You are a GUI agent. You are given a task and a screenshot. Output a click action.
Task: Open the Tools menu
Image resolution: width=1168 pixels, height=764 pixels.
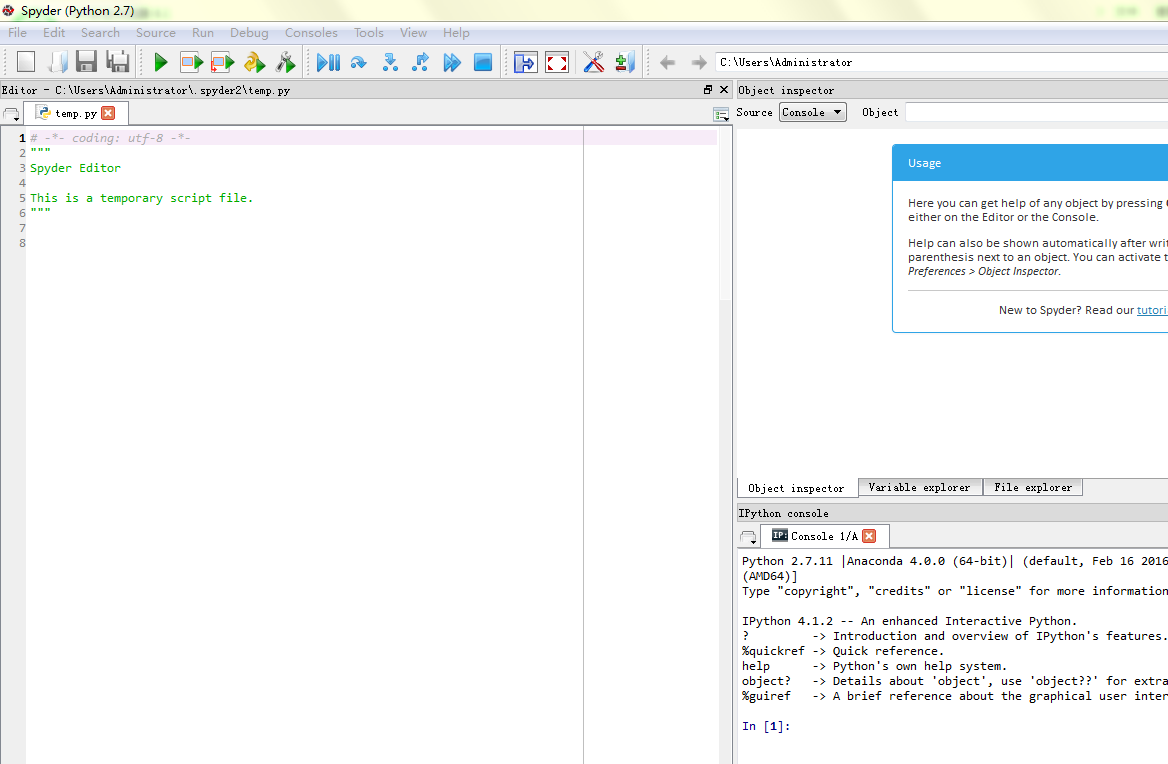coord(369,33)
